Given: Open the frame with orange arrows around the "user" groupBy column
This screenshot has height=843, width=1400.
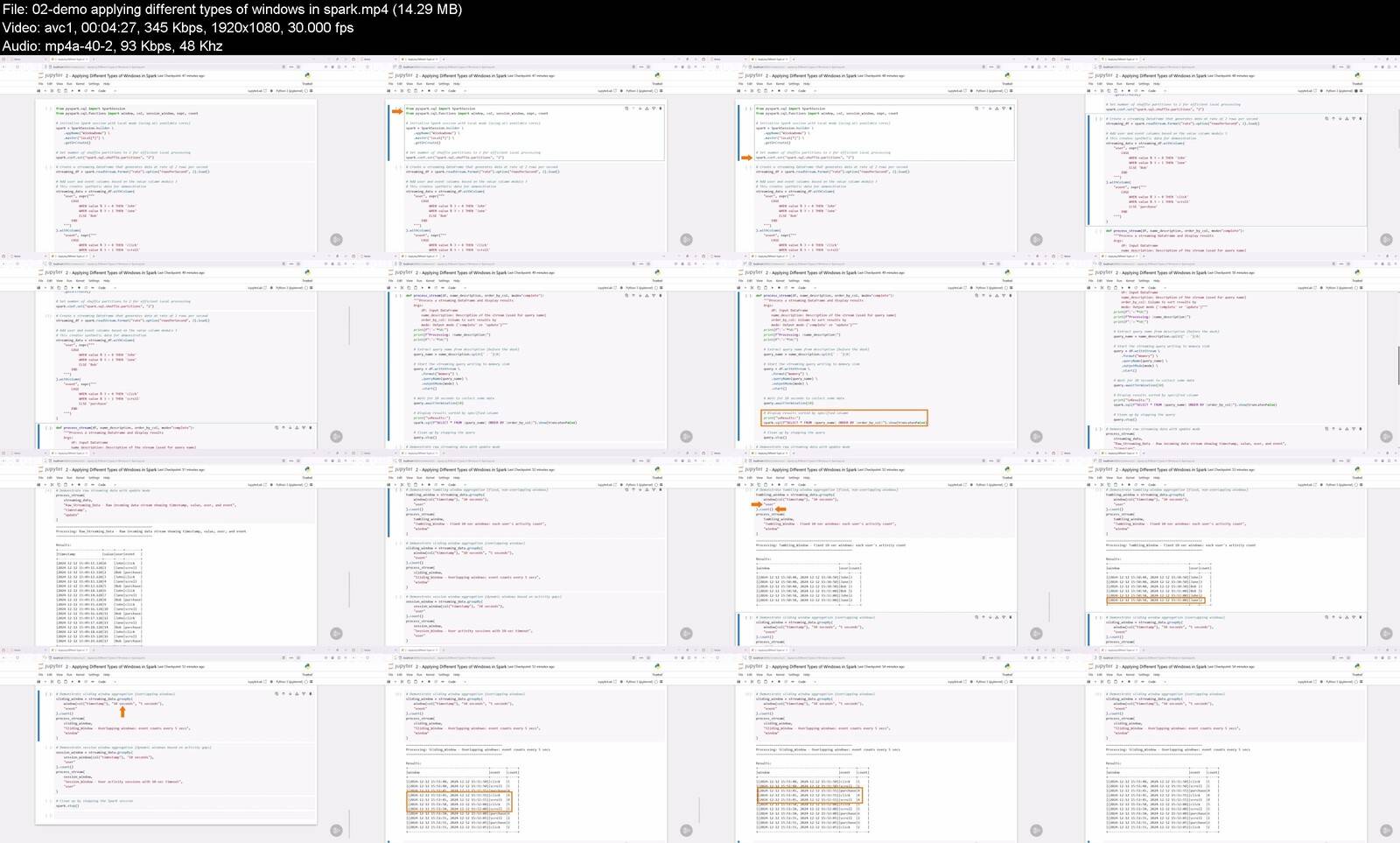Looking at the screenshot, I should pos(875,548).
